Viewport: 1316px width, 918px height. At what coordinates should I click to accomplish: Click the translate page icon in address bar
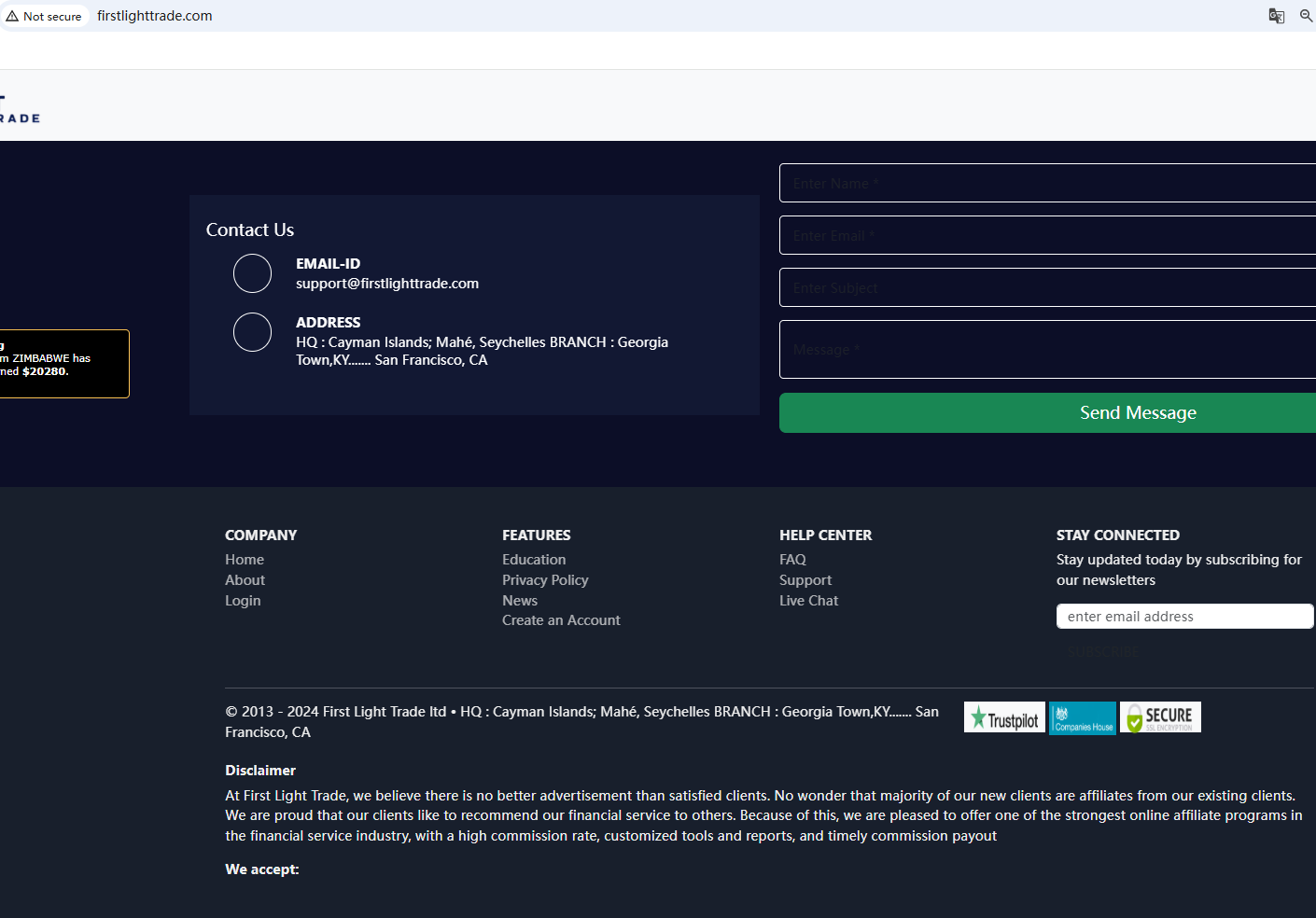1276,16
